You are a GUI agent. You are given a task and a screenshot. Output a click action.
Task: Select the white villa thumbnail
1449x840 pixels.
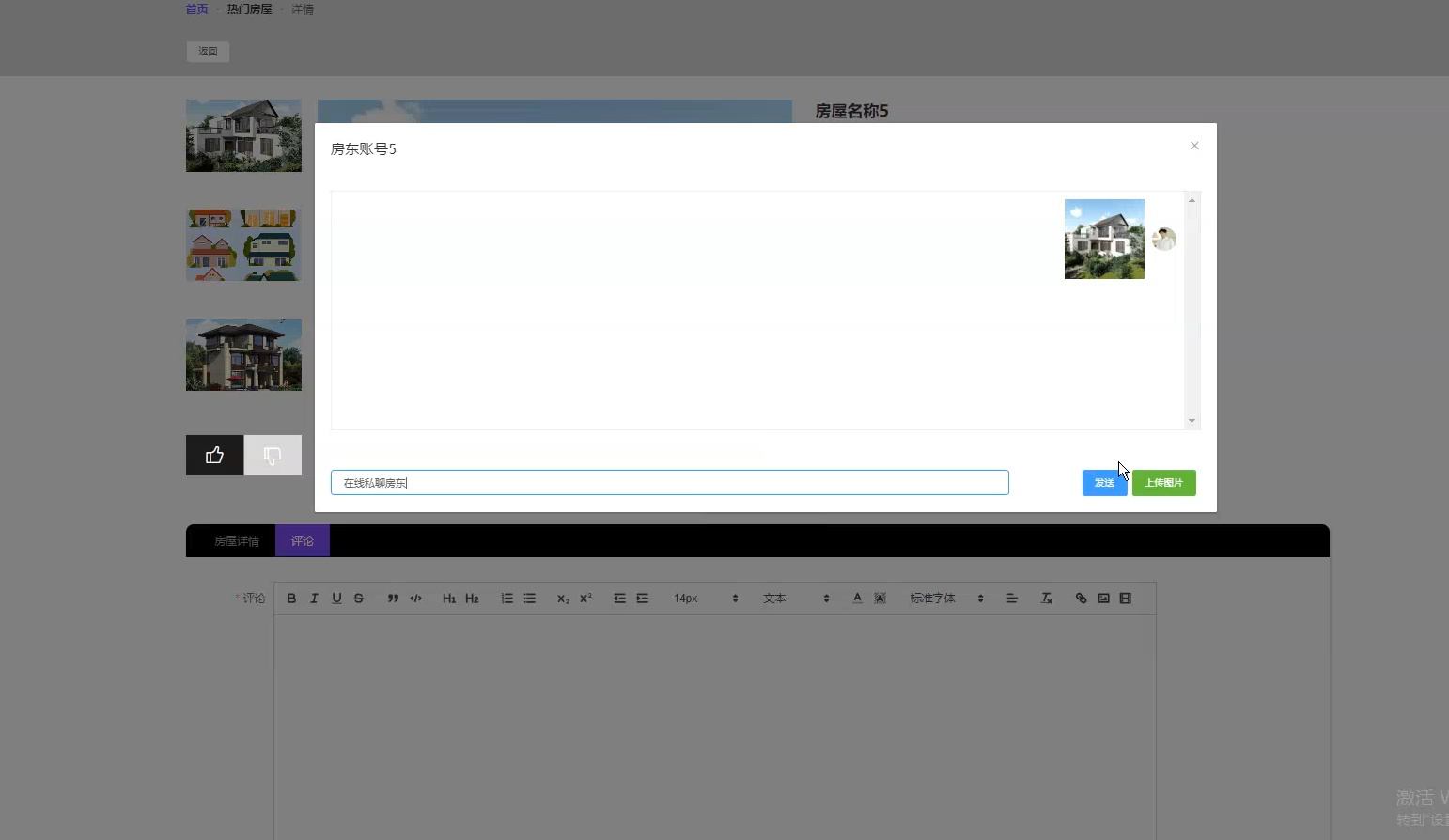click(x=243, y=135)
